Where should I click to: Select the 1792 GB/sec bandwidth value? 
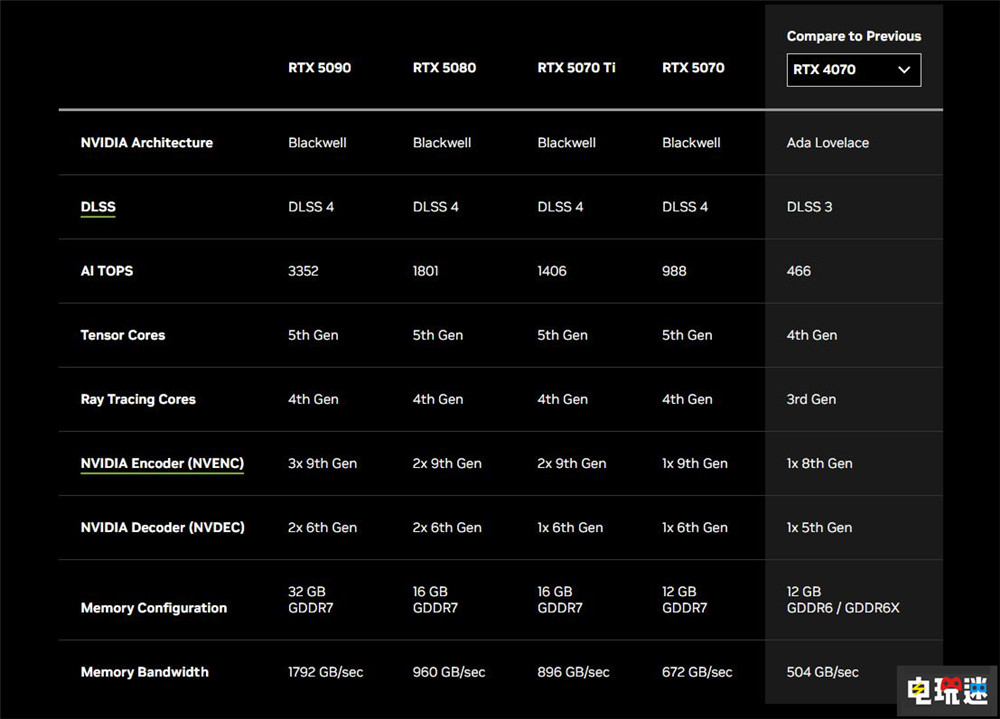pos(325,672)
